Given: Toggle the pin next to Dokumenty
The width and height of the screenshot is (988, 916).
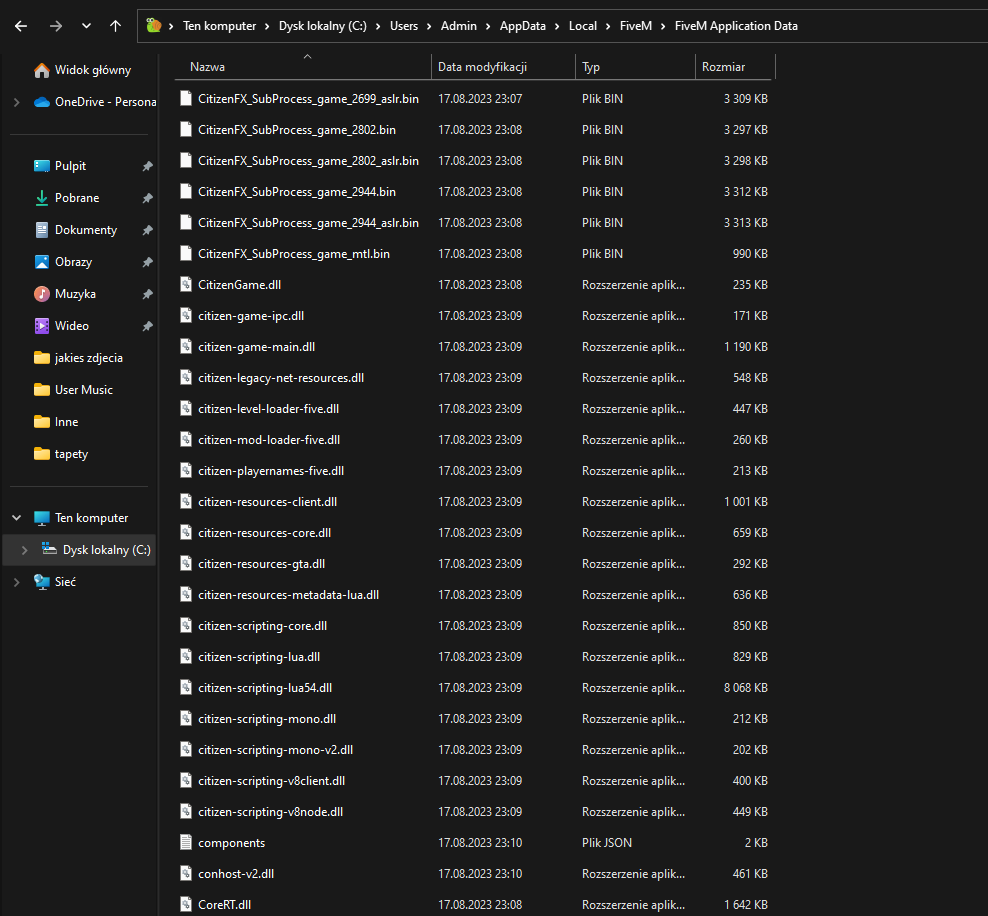Looking at the screenshot, I should tap(147, 230).
